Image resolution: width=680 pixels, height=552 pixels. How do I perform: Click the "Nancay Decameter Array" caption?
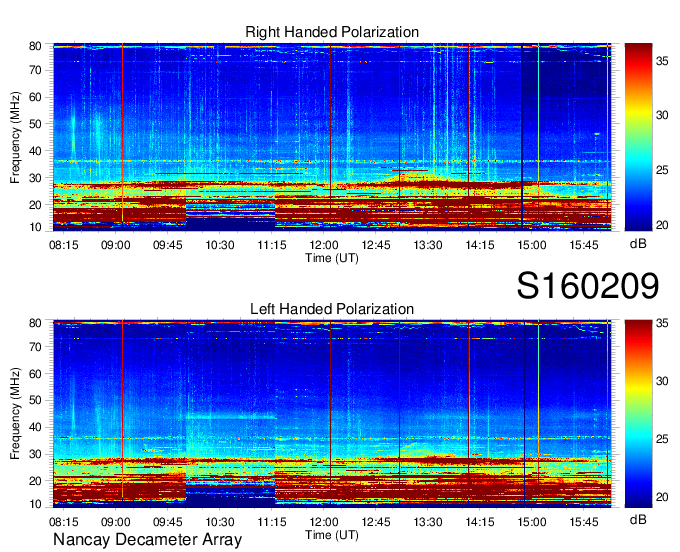click(147, 539)
